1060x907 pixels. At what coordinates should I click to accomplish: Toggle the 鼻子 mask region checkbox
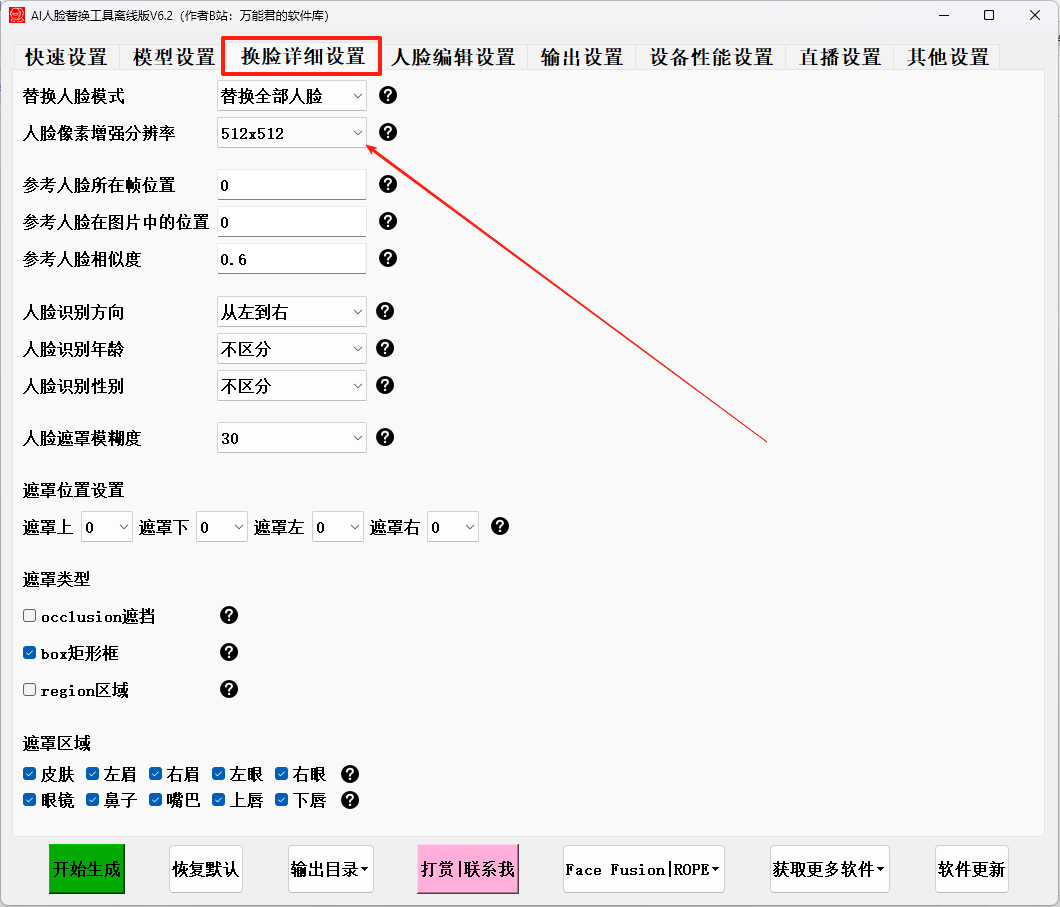coord(93,800)
